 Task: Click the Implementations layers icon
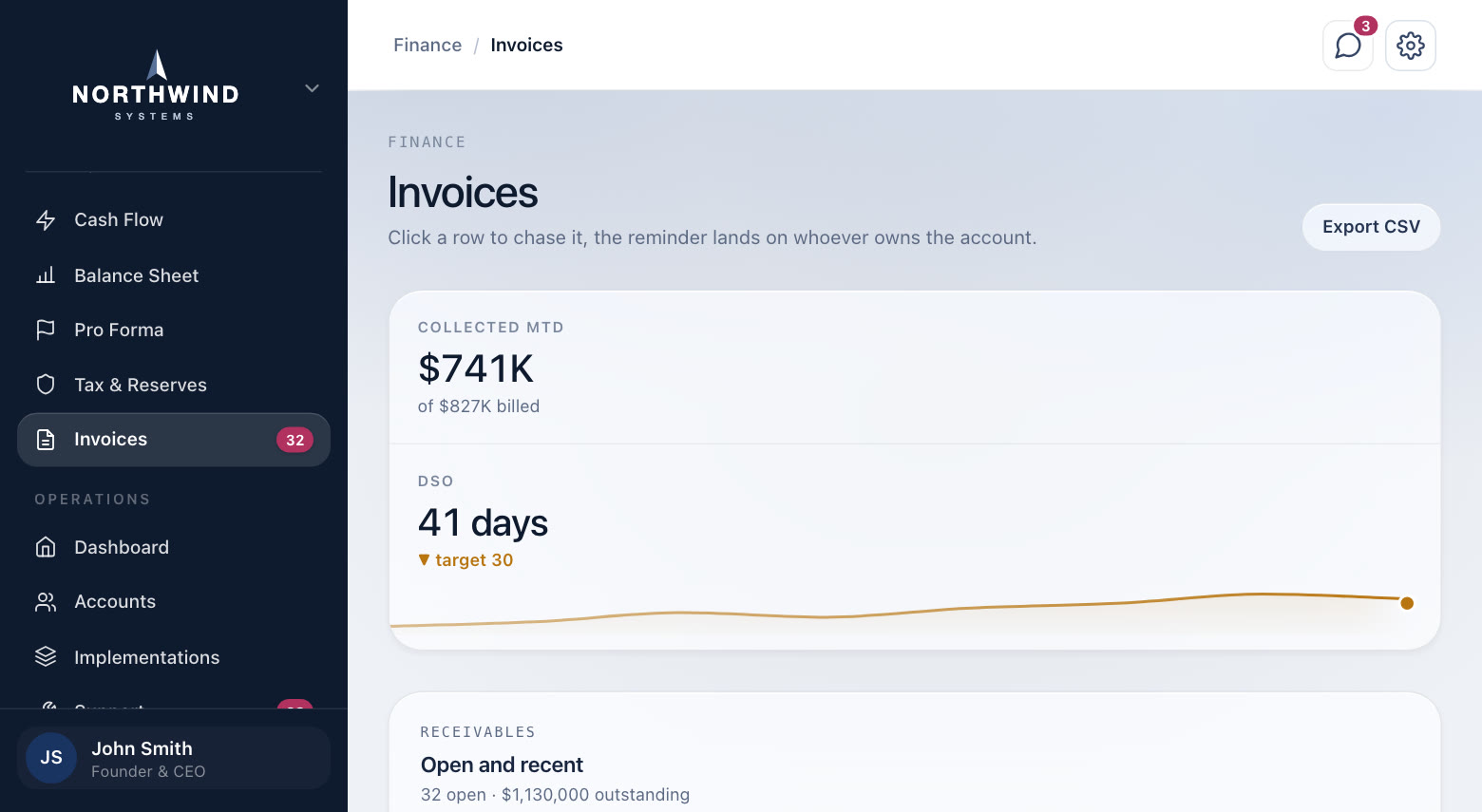coord(46,657)
